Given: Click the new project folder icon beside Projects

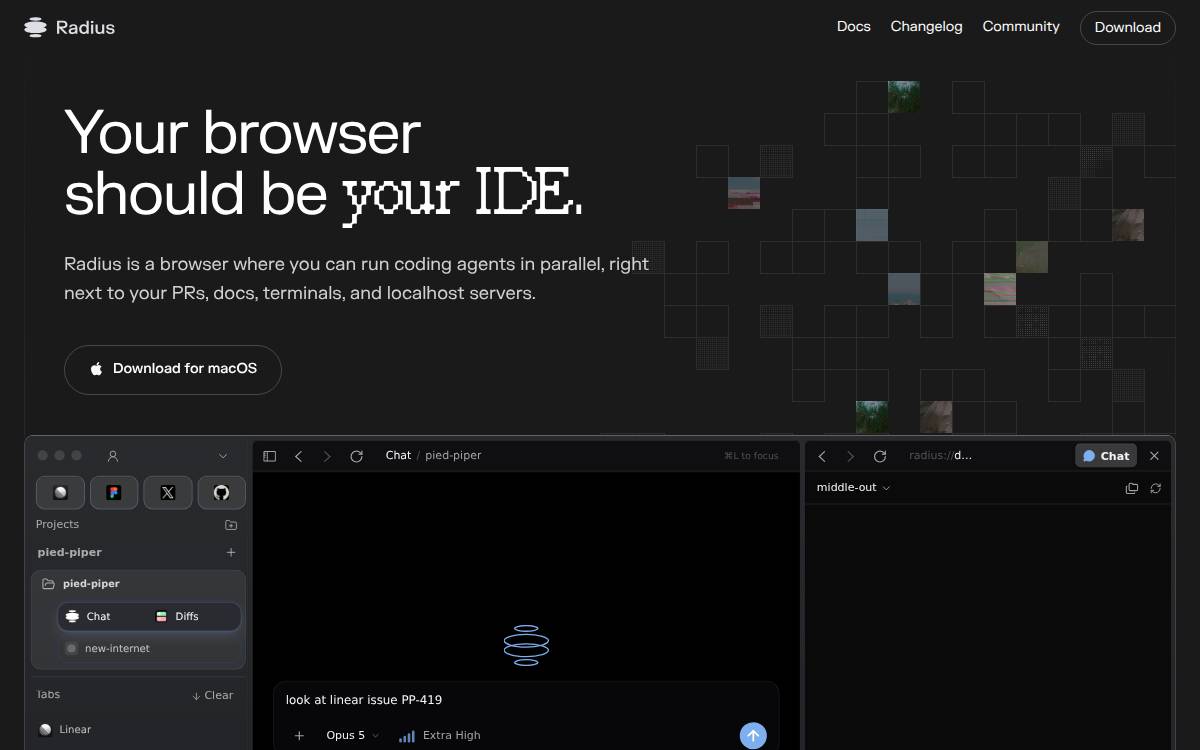Looking at the screenshot, I should (231, 525).
